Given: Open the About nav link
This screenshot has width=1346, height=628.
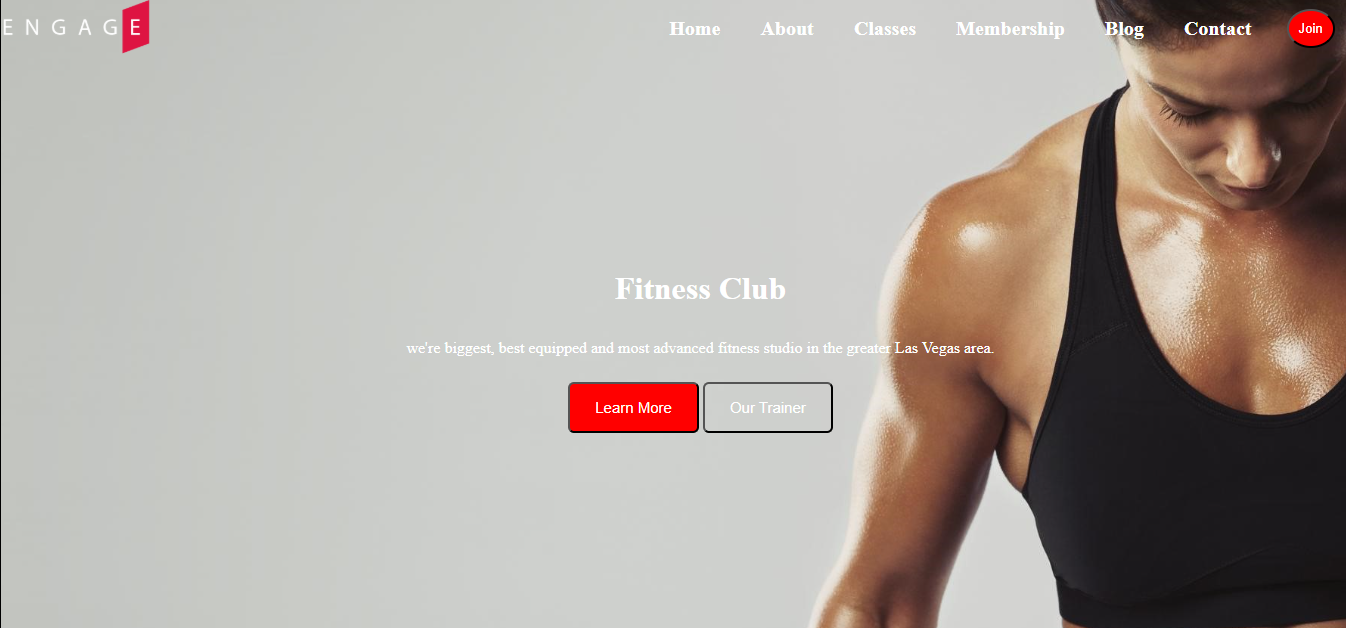Looking at the screenshot, I should (x=787, y=29).
